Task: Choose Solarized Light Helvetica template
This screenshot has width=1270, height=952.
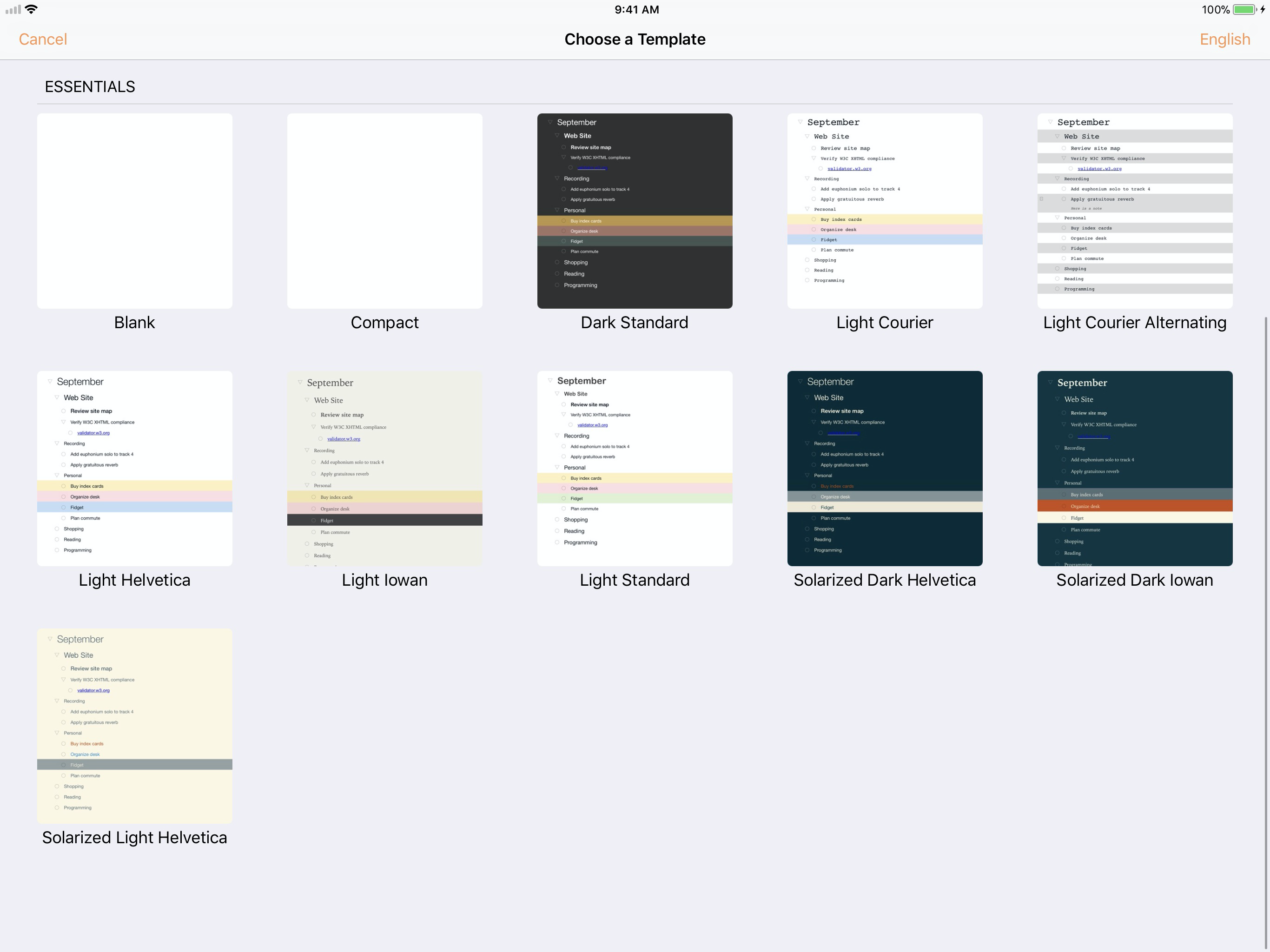Action: [134, 726]
